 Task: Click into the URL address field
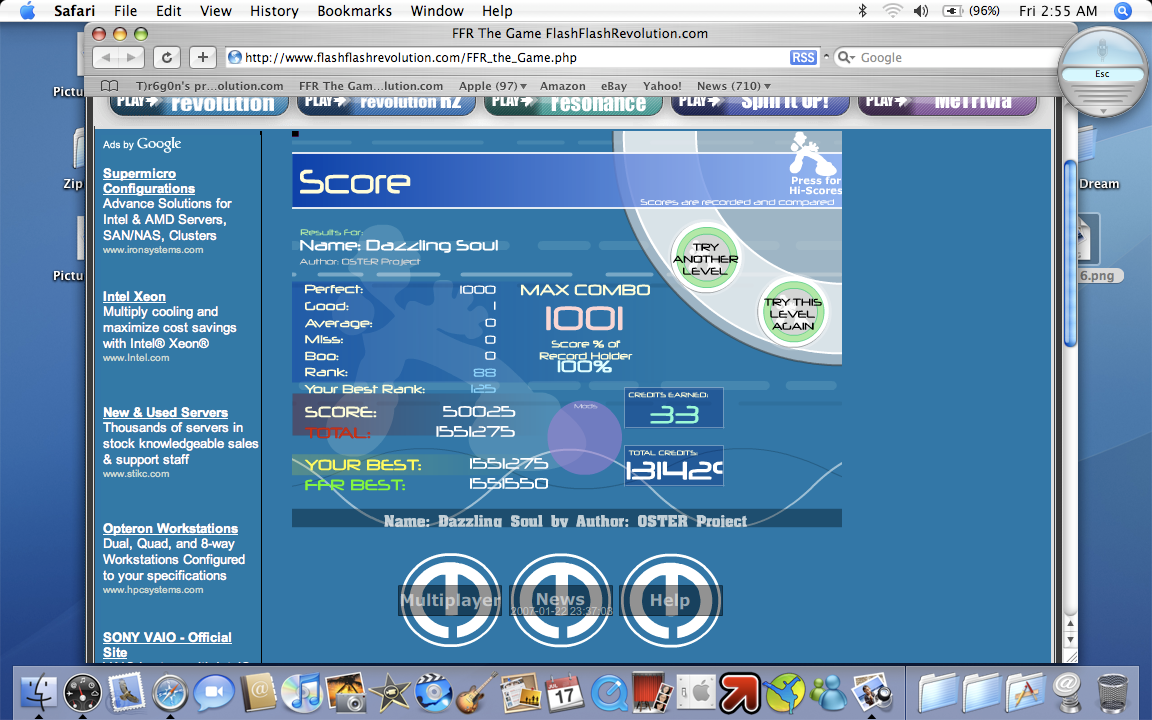coord(510,58)
